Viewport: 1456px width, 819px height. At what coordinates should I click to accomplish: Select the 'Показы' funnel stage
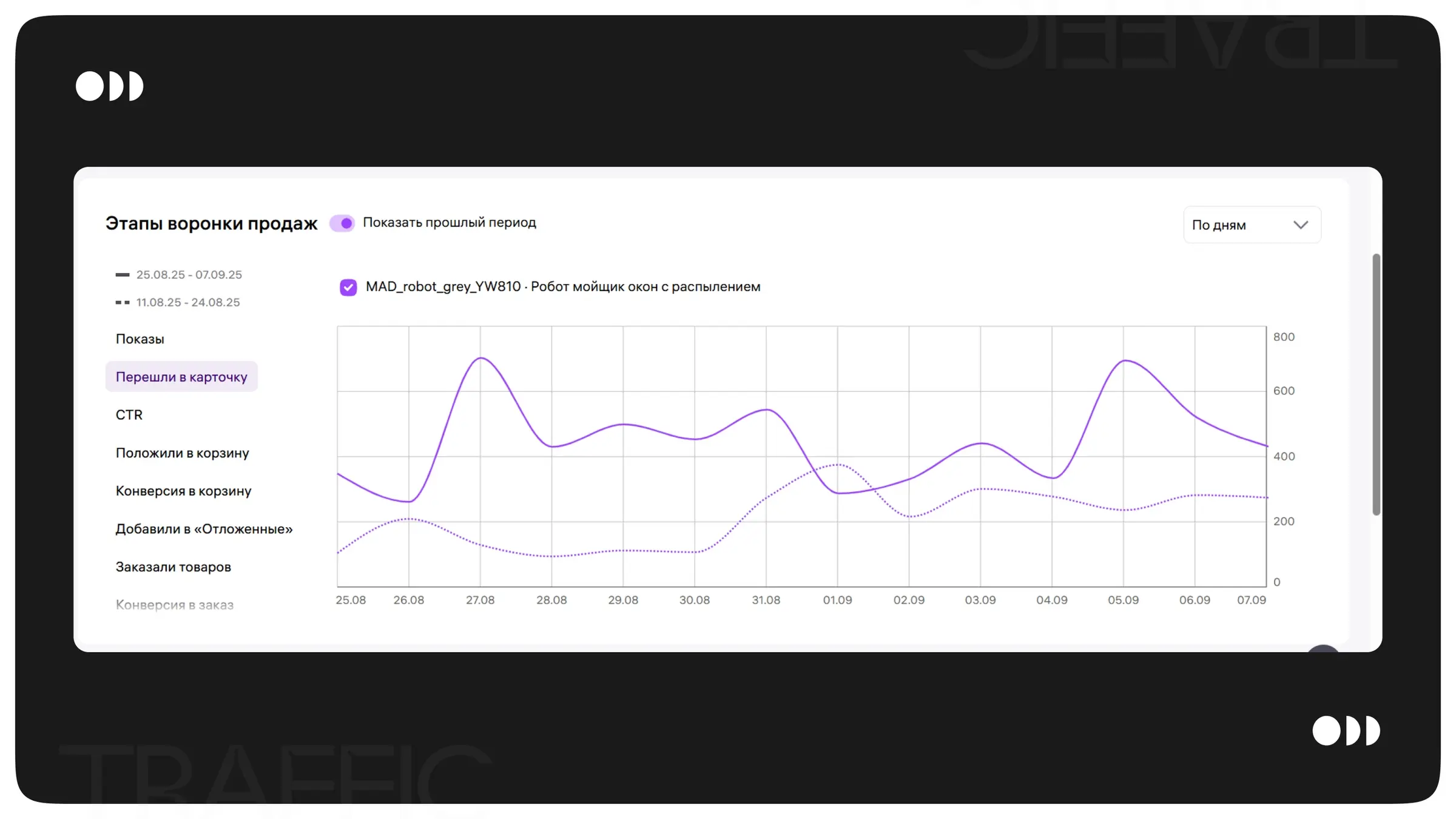(140, 339)
